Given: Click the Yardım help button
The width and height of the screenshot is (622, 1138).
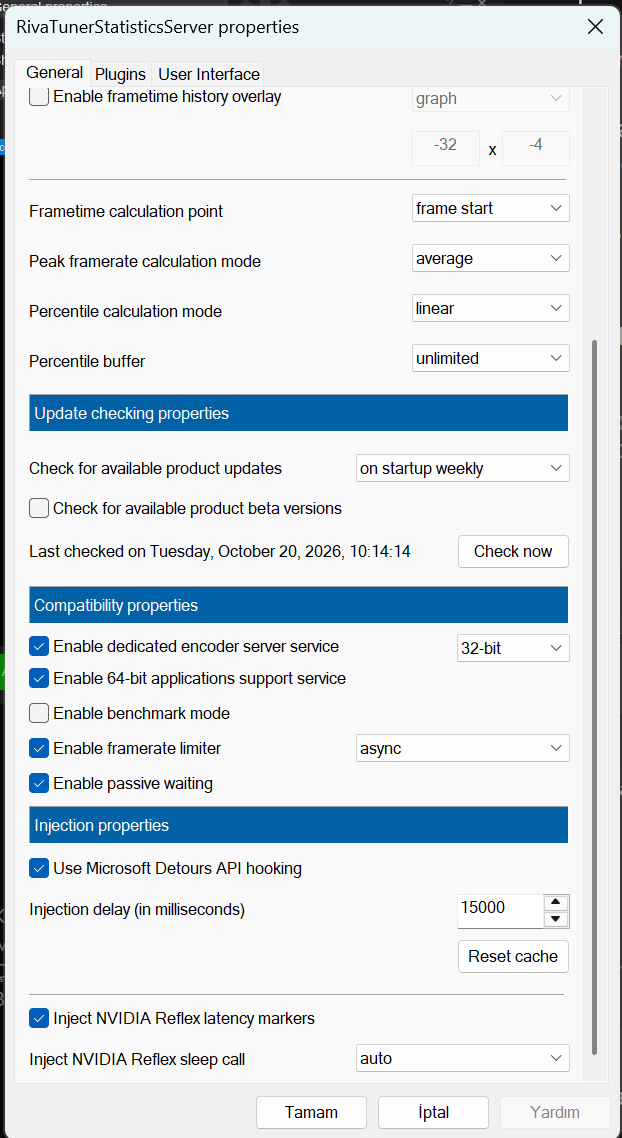Looking at the screenshot, I should click(x=555, y=1112).
